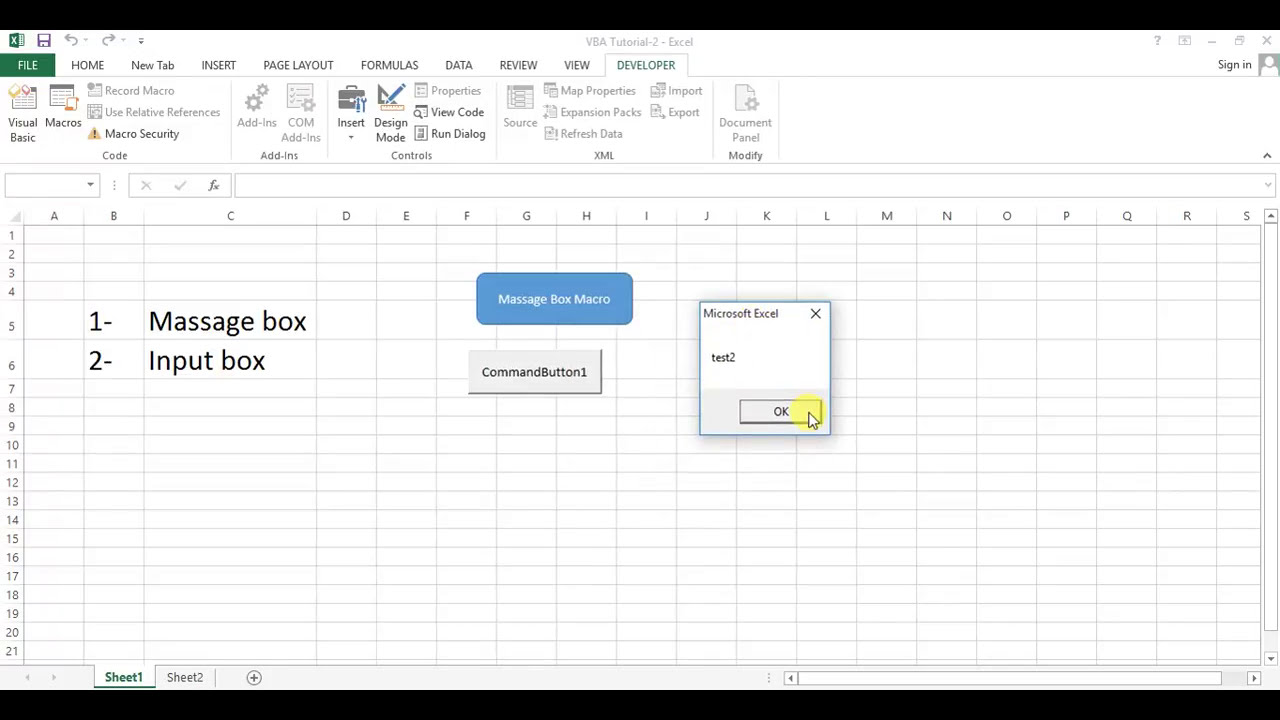The height and width of the screenshot is (720, 1280).
Task: Click the formula bar input field
Action: [x=747, y=185]
